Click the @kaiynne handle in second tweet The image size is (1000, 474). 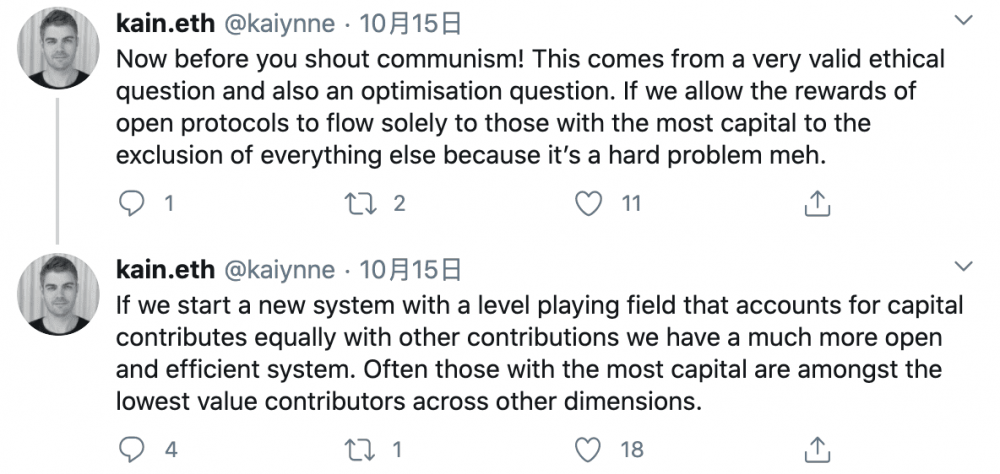(x=279, y=268)
